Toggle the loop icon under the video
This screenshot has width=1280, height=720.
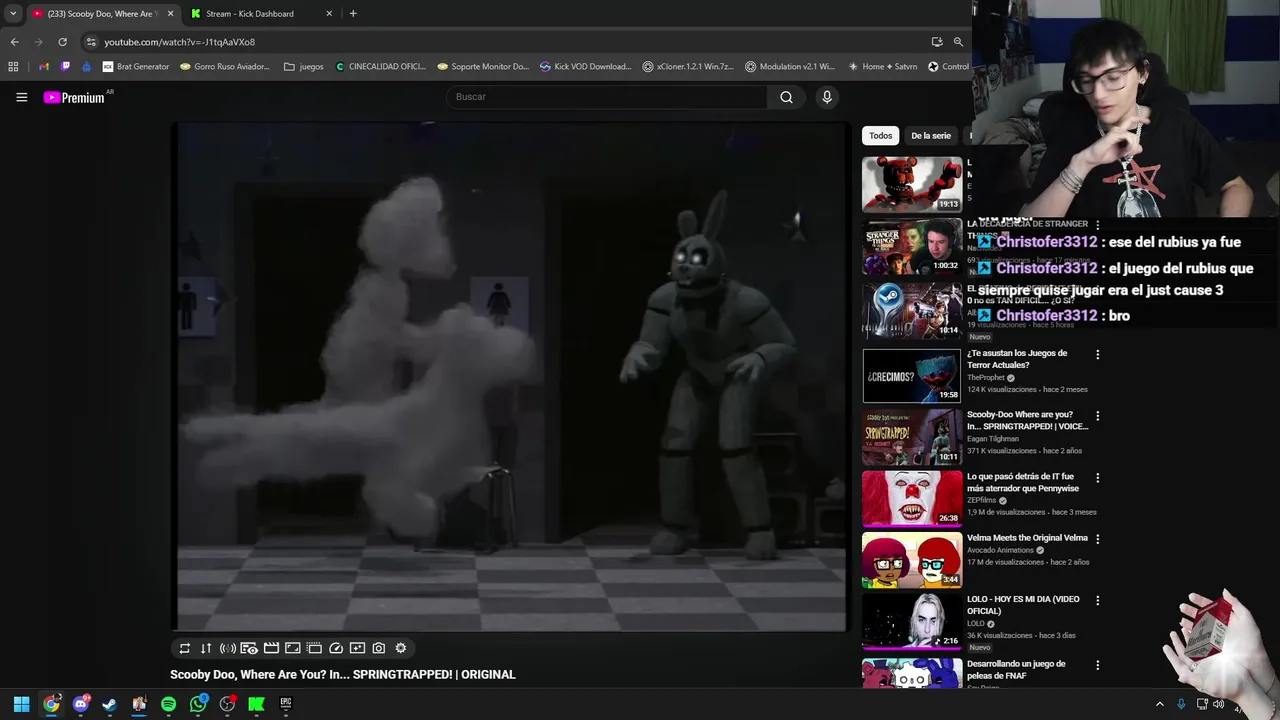[x=184, y=648]
